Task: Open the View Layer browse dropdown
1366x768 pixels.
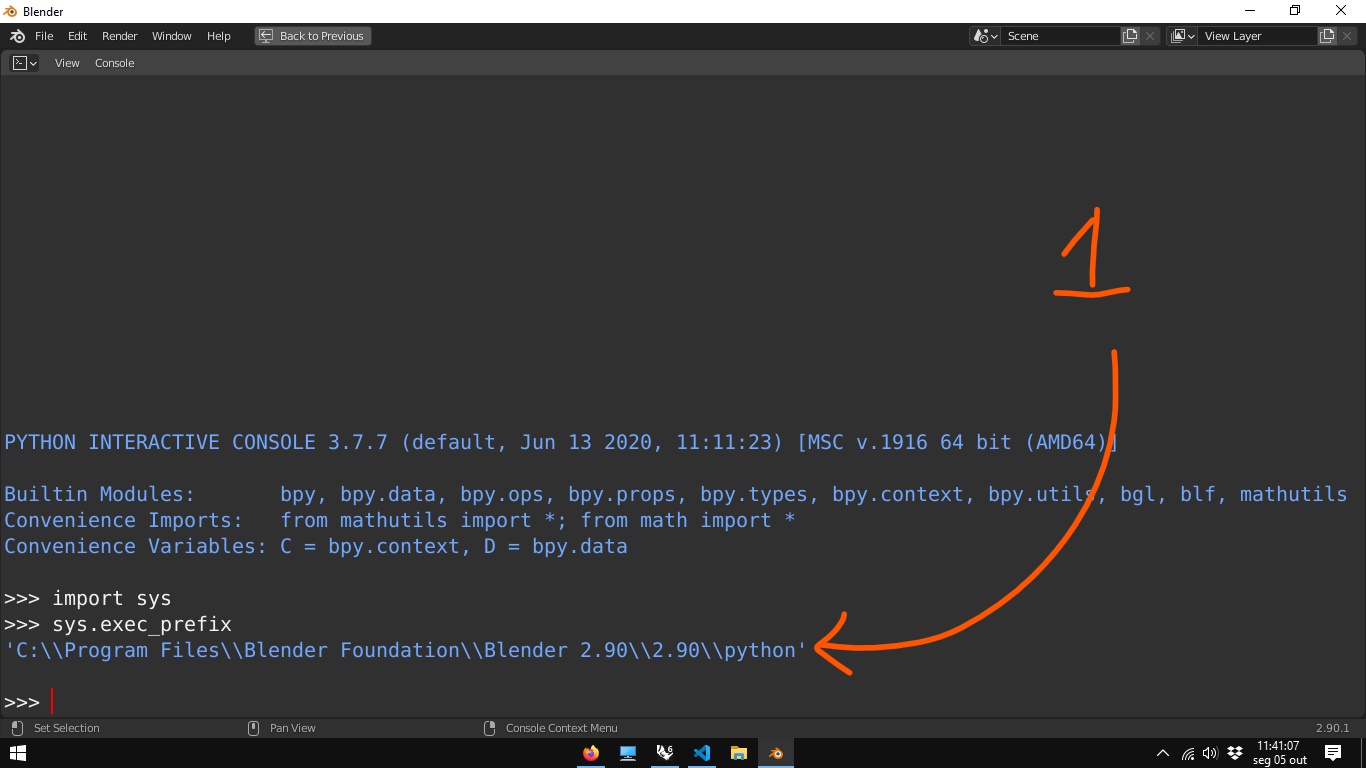Action: [1182, 36]
